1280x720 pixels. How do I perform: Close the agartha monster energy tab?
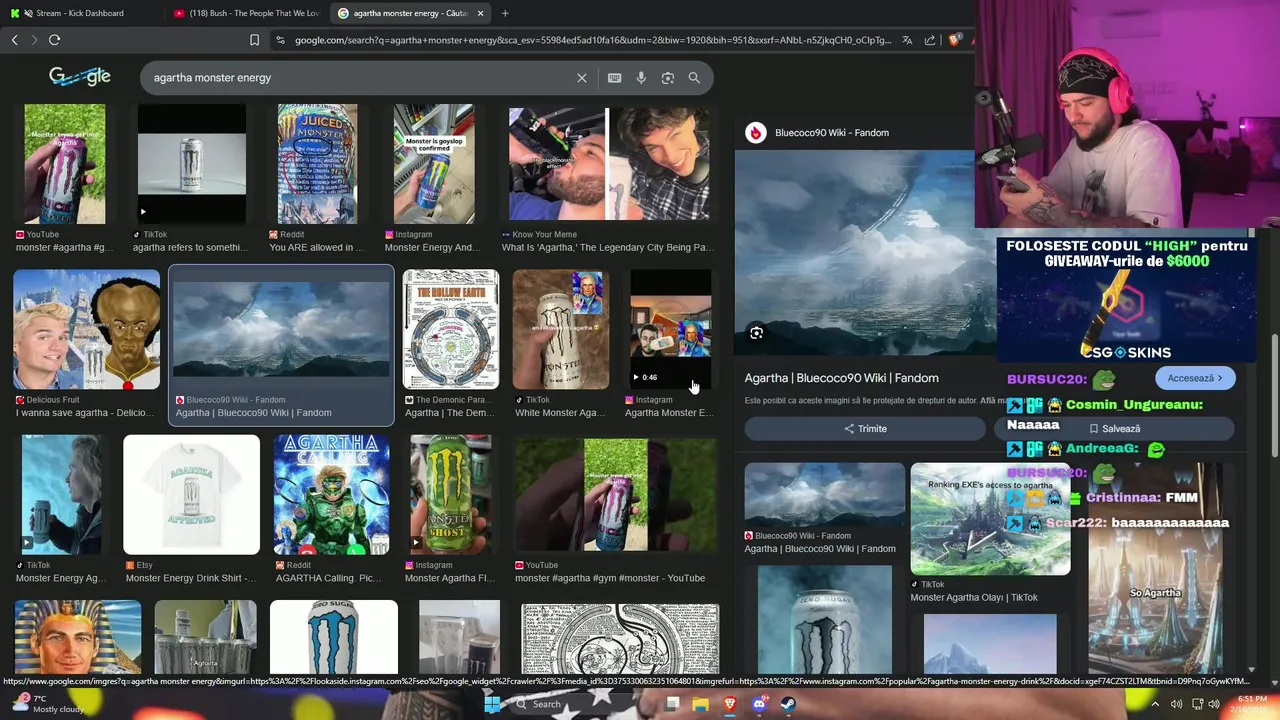[480, 13]
